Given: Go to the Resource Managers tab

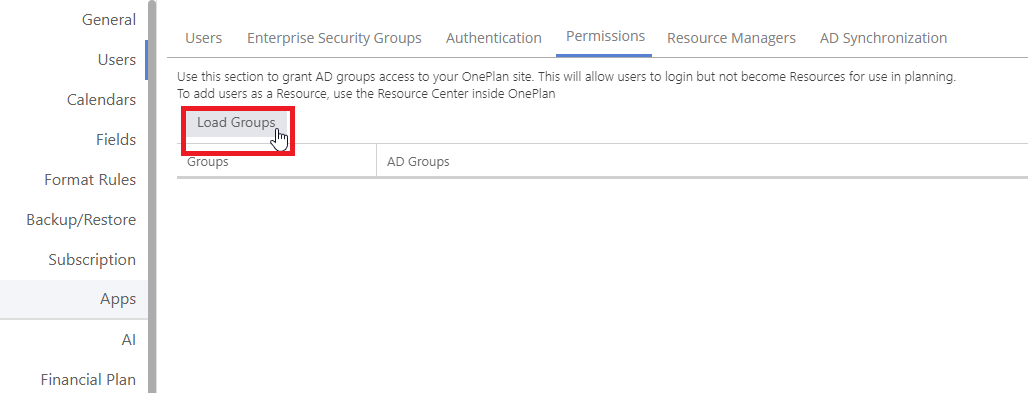Looking at the screenshot, I should 731,38.
